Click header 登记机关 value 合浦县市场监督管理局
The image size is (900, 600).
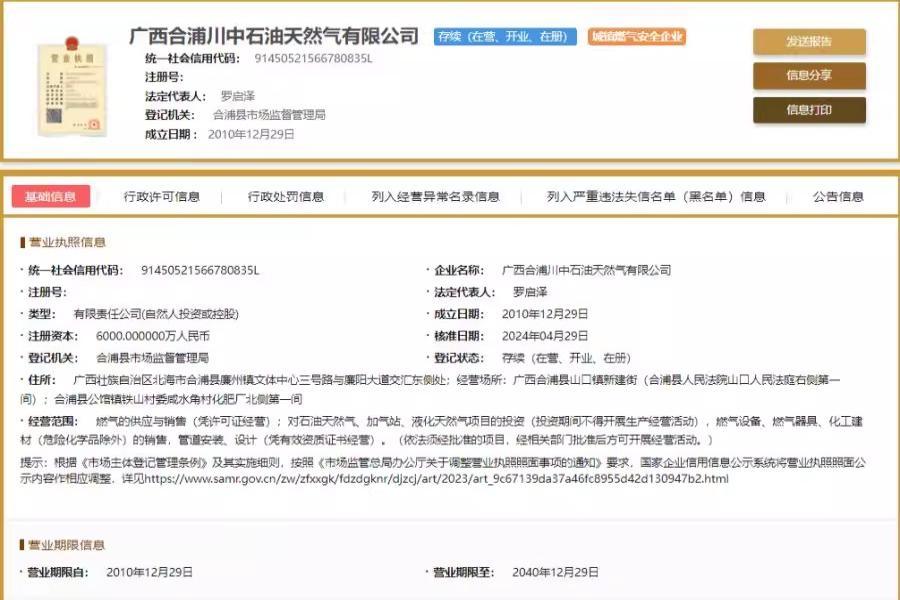[269, 115]
